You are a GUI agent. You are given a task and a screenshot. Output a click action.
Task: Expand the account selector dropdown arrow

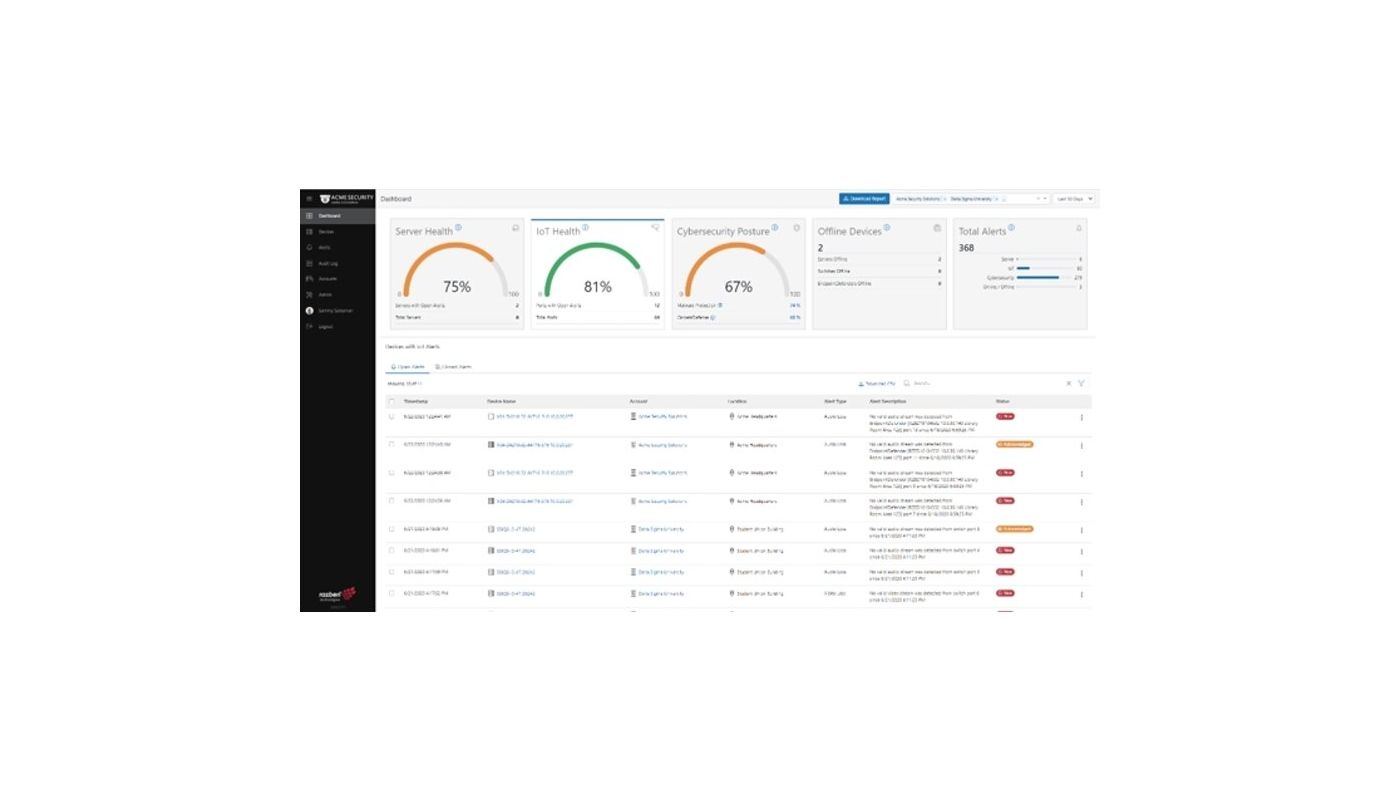[x=1045, y=199]
